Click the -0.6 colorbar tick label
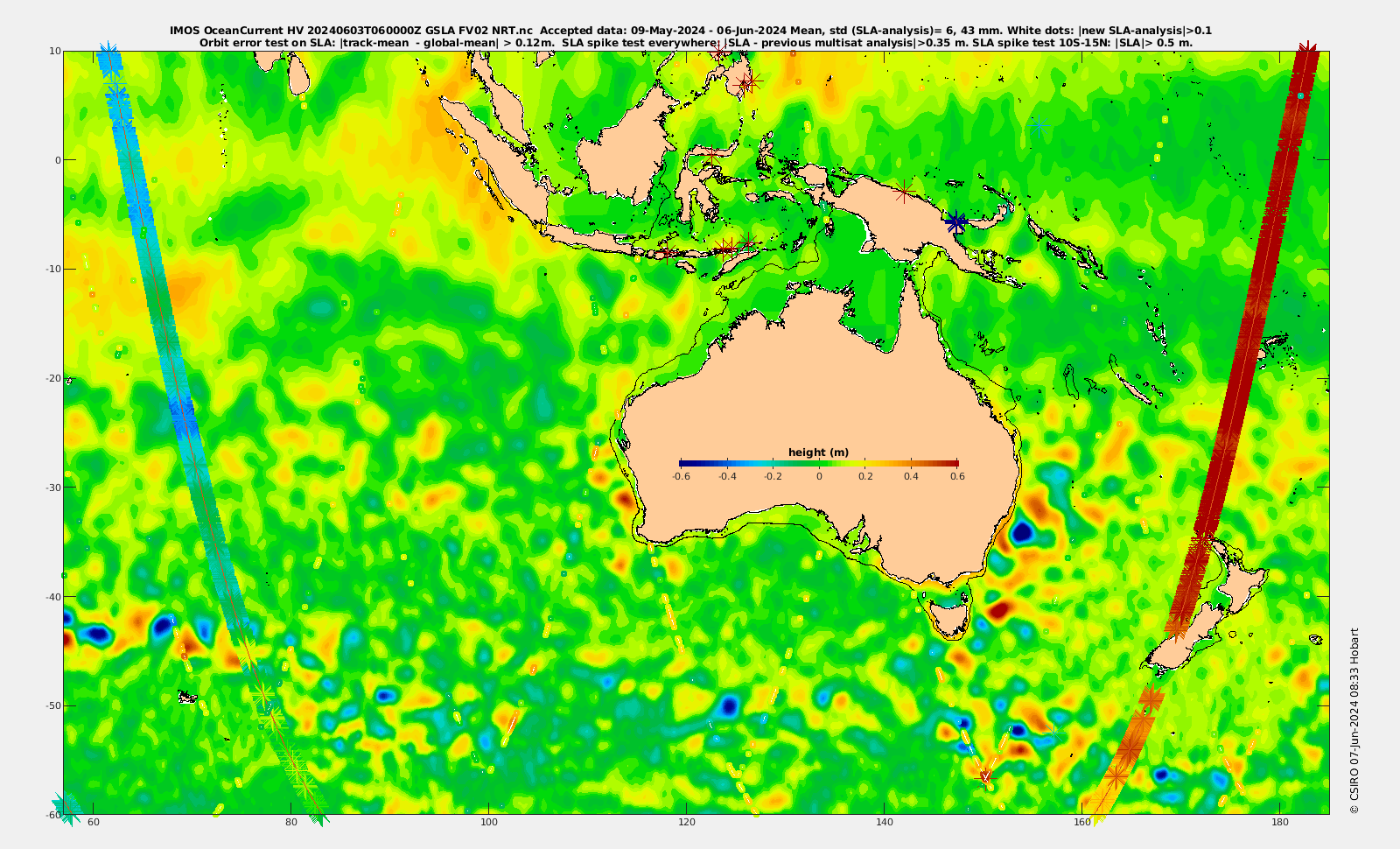 point(681,476)
